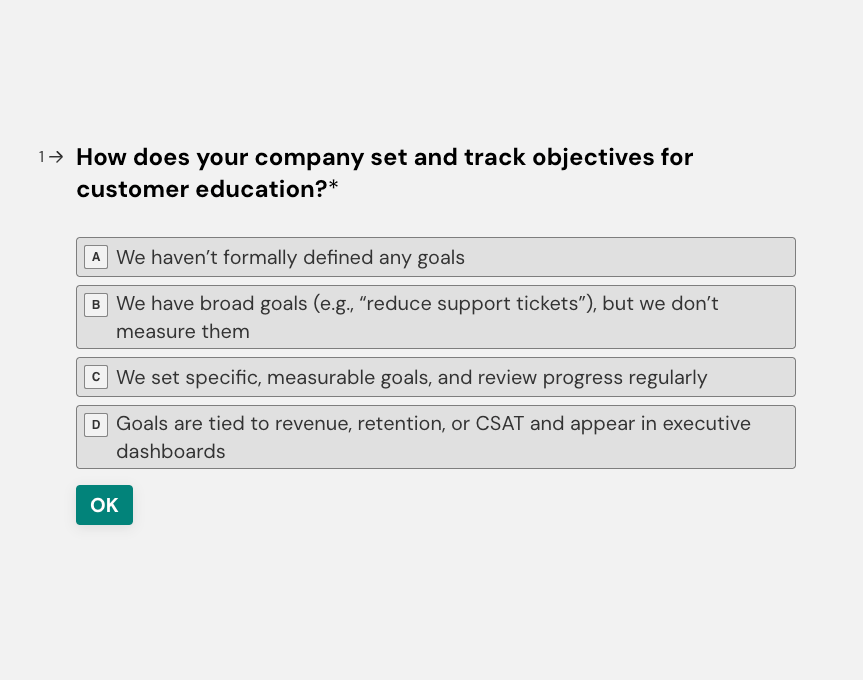Click the "reduce support tickets" example text
The image size is (863, 680).
[x=478, y=303]
